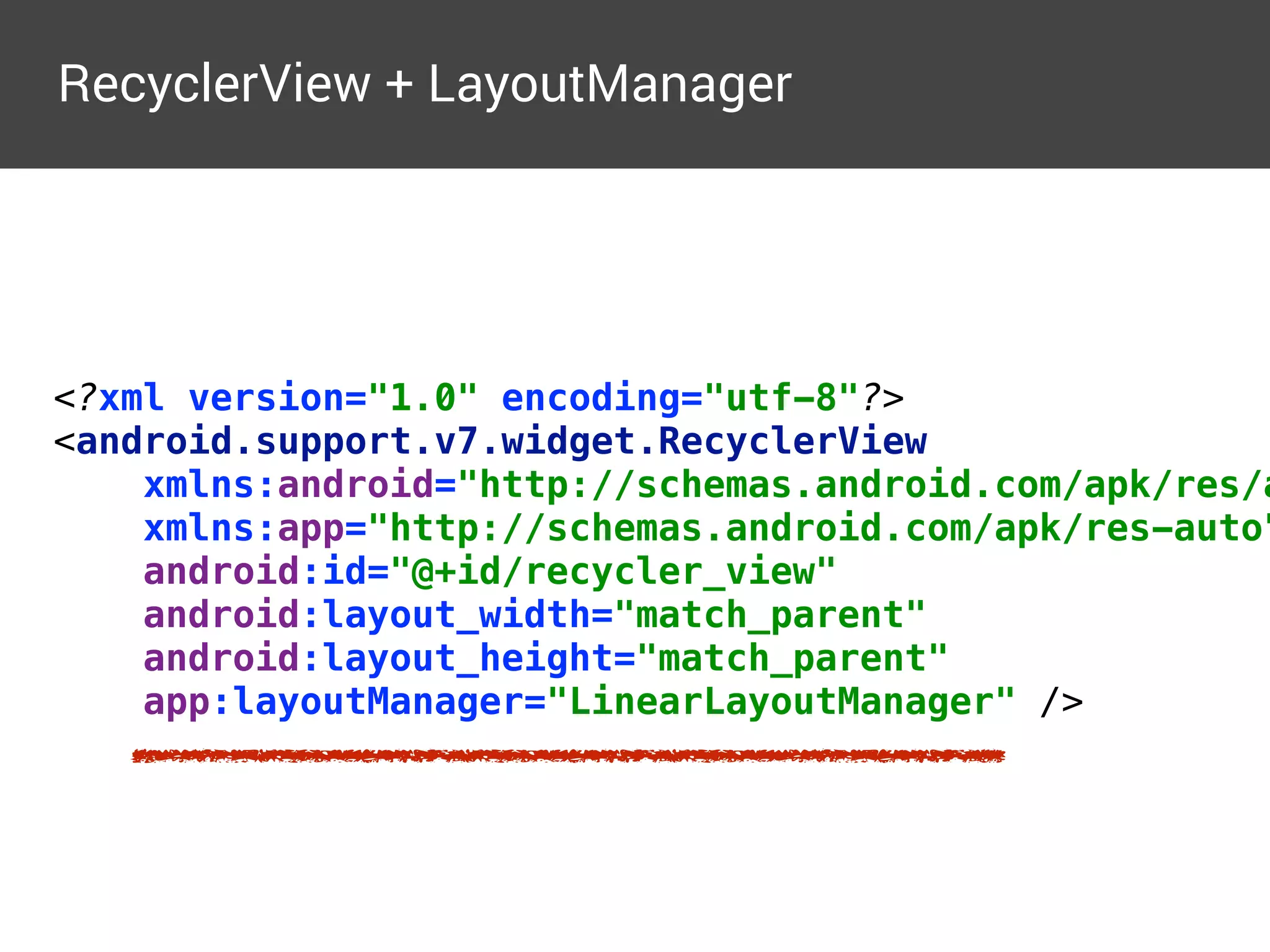Image resolution: width=1270 pixels, height=952 pixels.
Task: Click the 'xmlns:android' namespace attribute line
Action: 707,484
